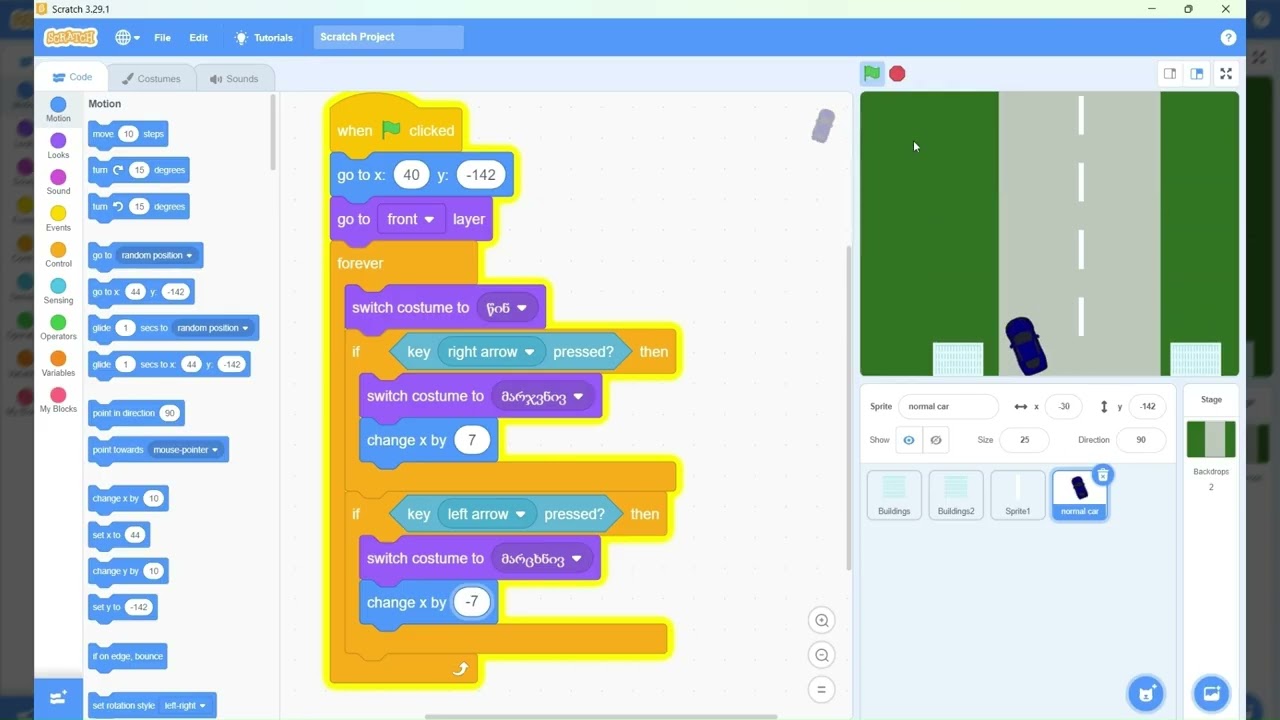Select the normal car sprite thumbnail
The width and height of the screenshot is (1280, 720).
(1079, 495)
